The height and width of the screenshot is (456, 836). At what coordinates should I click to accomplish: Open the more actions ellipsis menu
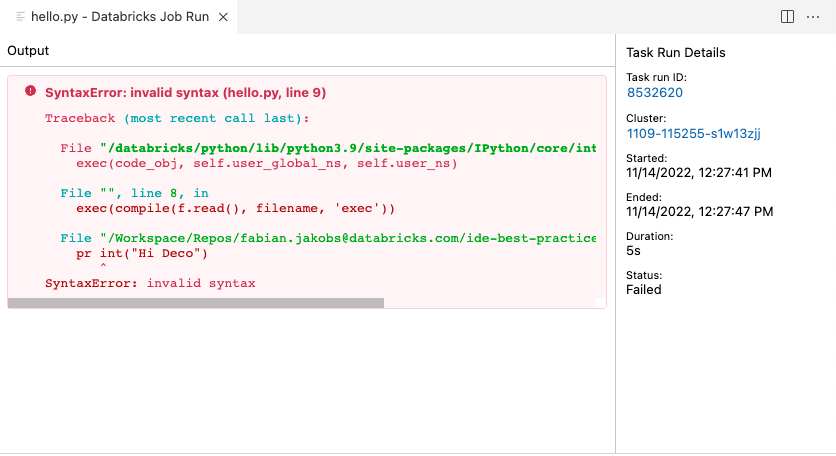[x=813, y=17]
